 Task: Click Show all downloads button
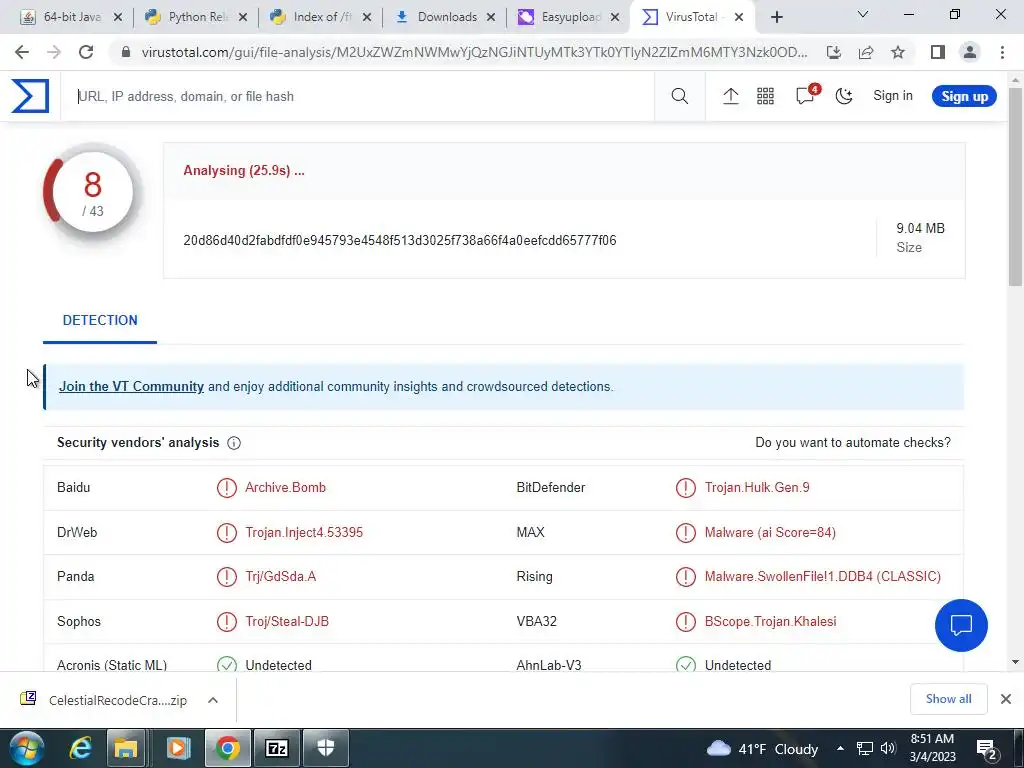pos(948,699)
